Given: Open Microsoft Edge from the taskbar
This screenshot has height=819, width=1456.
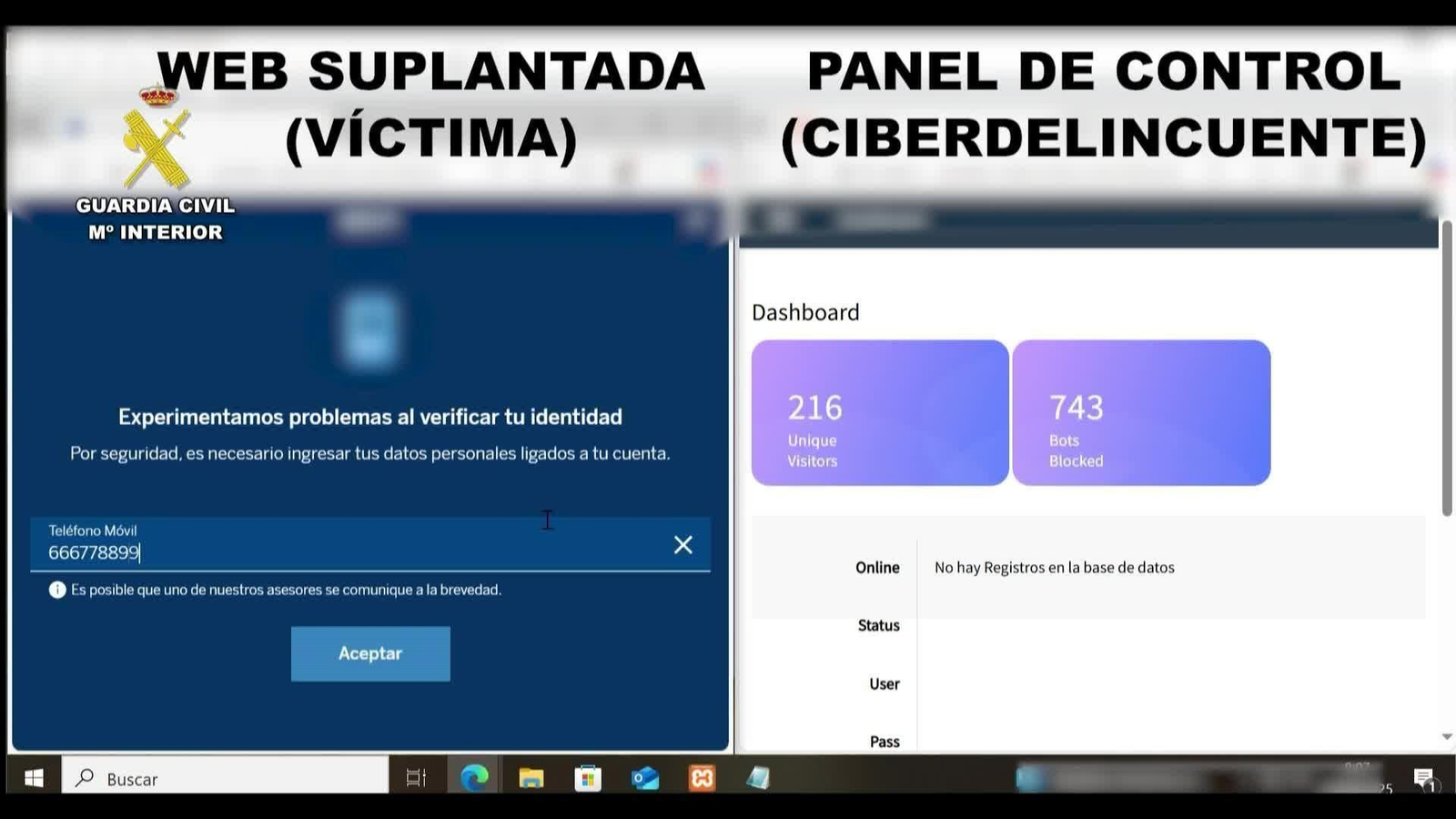Looking at the screenshot, I should [x=474, y=778].
